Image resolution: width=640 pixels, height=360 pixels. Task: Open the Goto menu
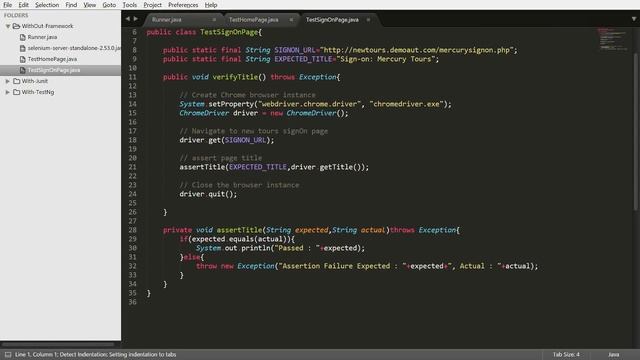click(109, 5)
